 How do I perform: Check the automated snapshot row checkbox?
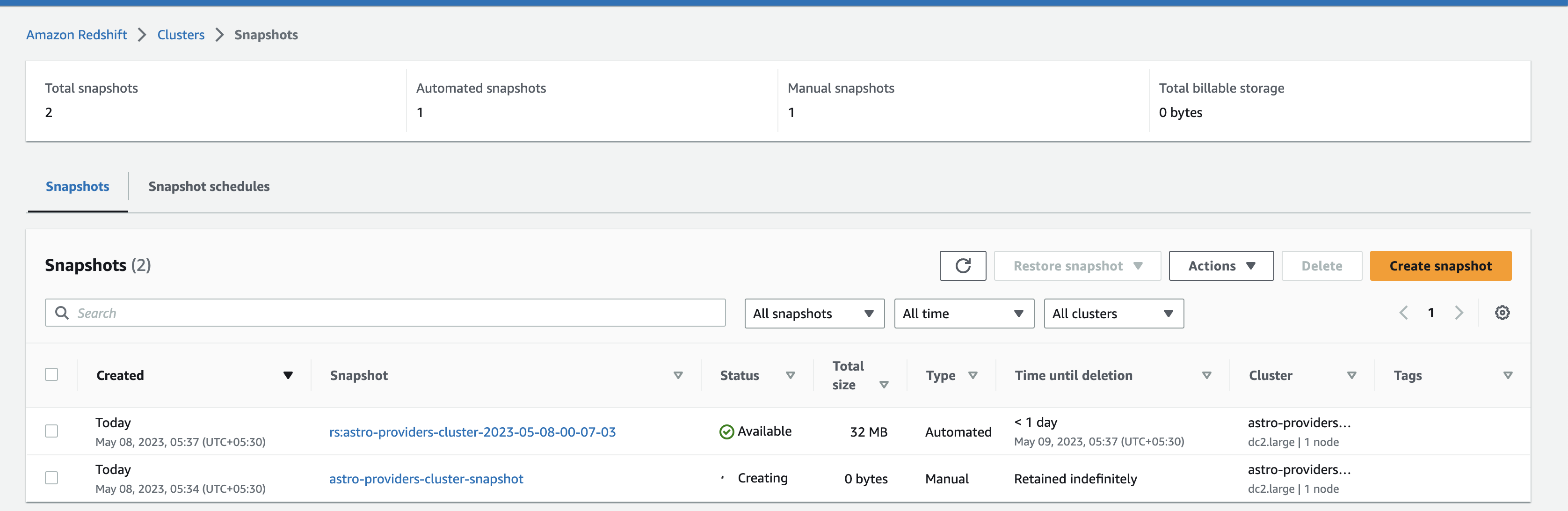51,431
